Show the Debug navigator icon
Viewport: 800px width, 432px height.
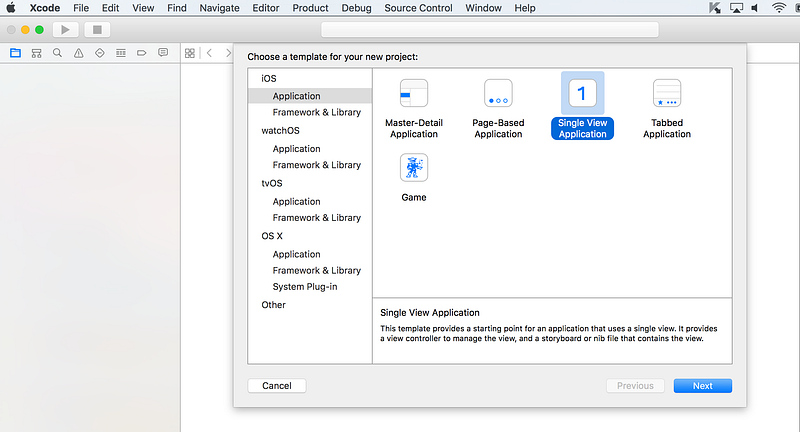click(120, 53)
